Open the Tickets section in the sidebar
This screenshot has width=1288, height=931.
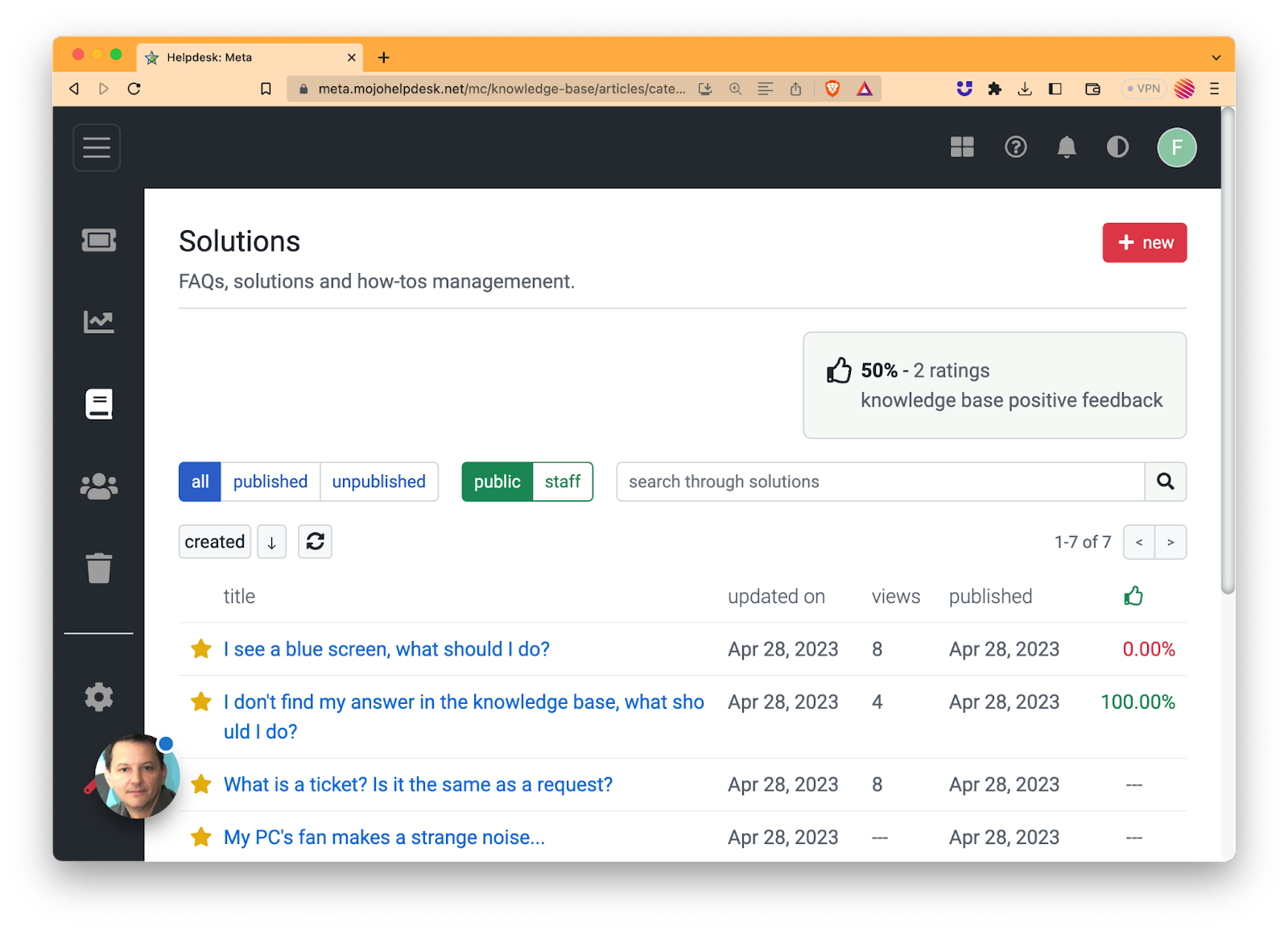(x=99, y=240)
